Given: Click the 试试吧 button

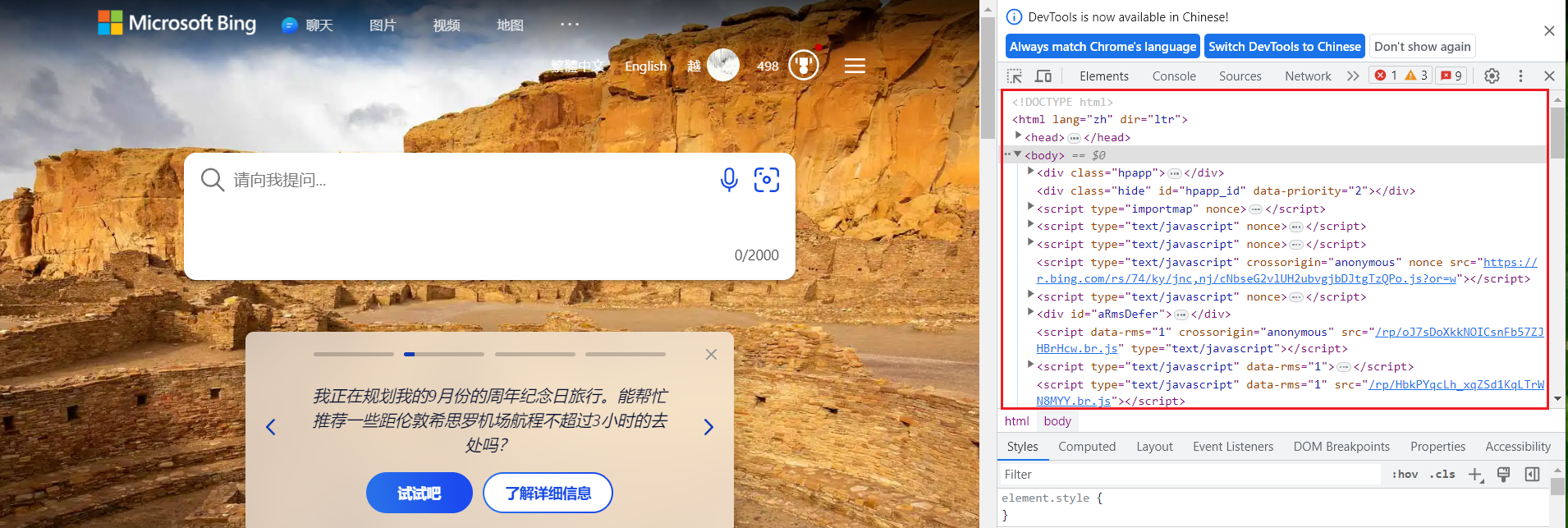Looking at the screenshot, I should click(x=420, y=493).
